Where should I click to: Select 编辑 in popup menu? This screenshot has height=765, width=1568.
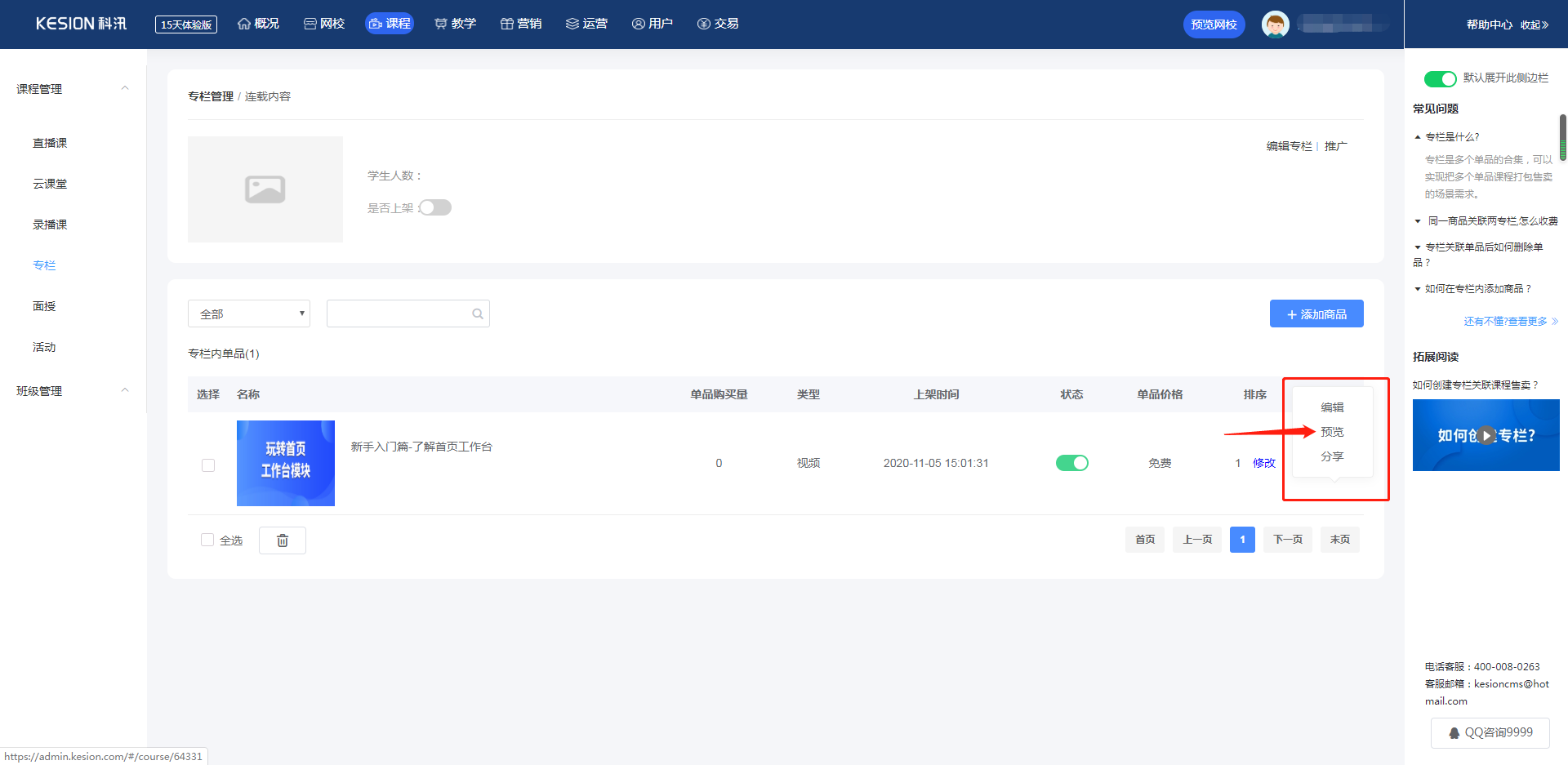1332,407
